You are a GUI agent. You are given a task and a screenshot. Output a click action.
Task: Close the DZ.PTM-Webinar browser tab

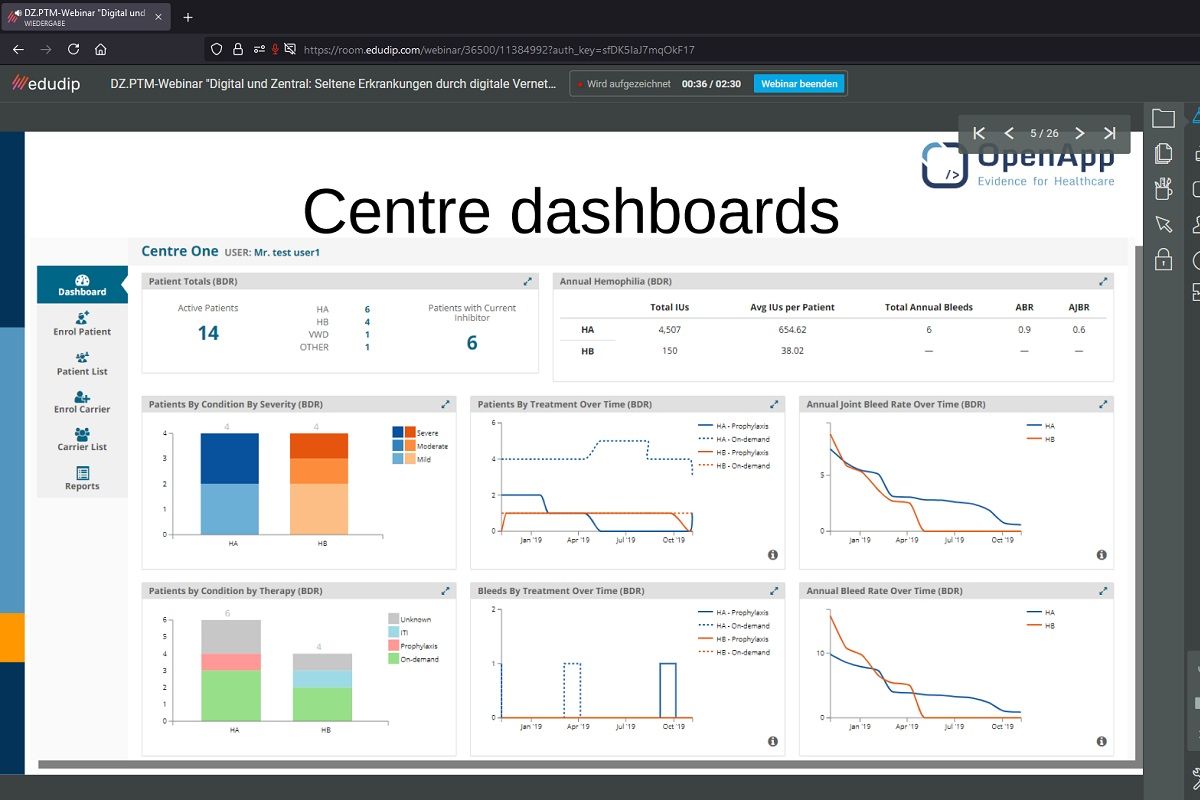(x=158, y=17)
